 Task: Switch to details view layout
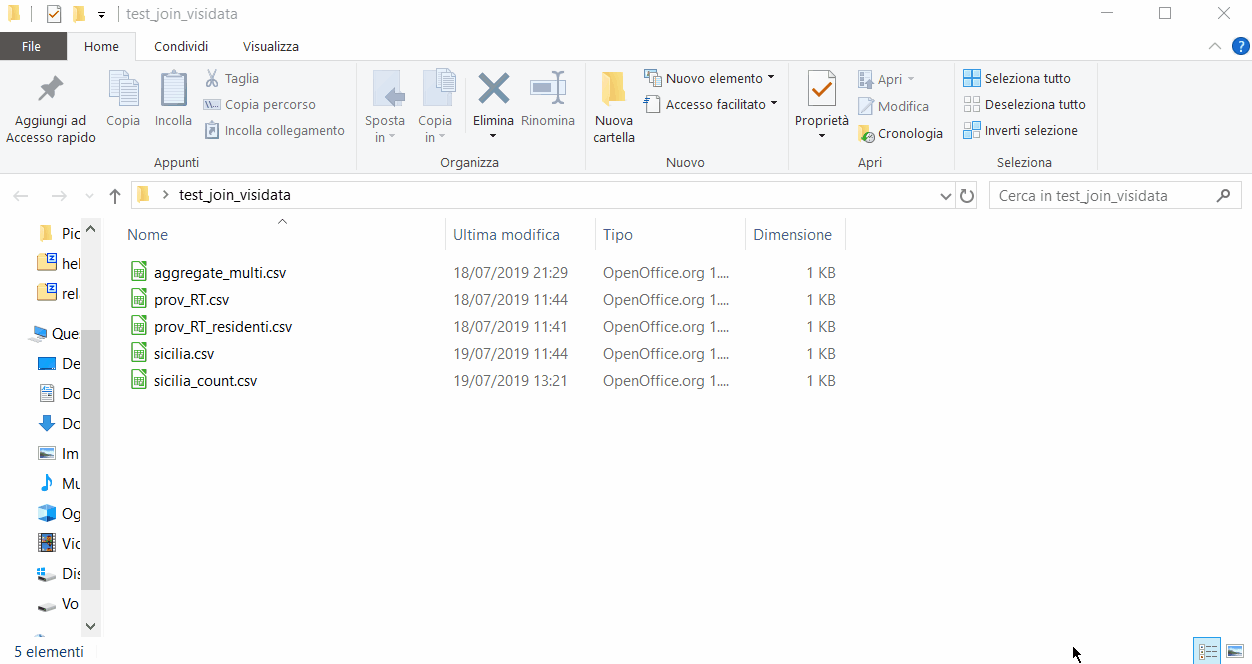point(1208,651)
